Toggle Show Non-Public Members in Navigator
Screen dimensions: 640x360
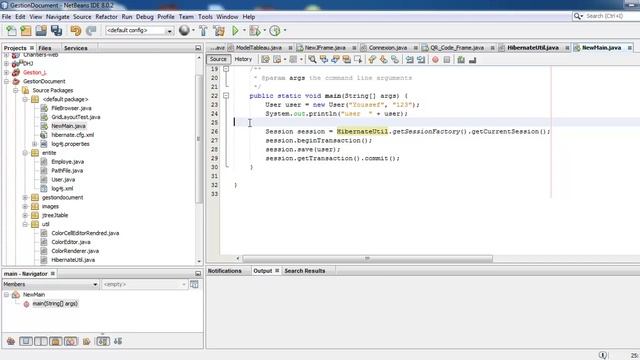pos(56,341)
